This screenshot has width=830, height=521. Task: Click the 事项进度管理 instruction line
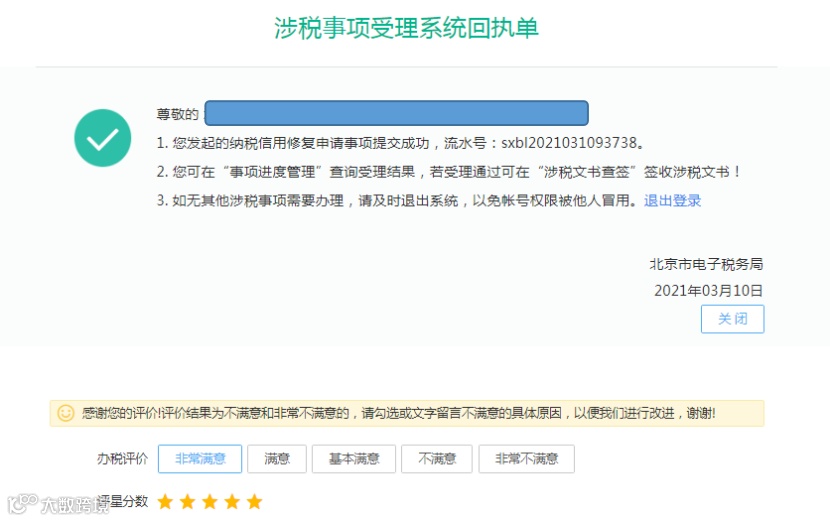(x=448, y=172)
